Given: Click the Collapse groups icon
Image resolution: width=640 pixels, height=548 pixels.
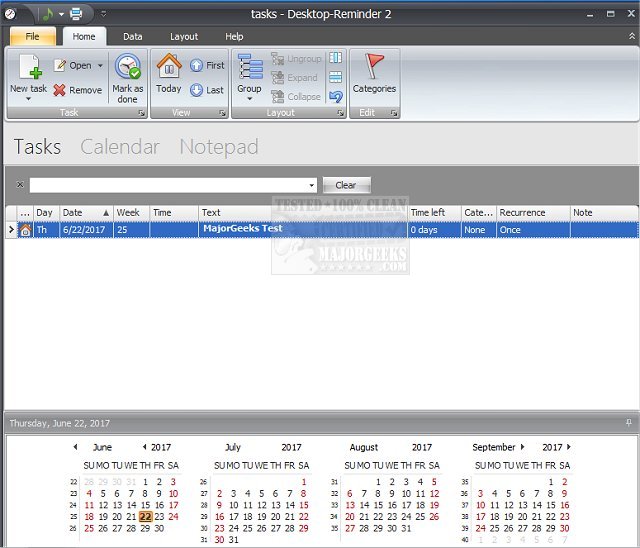Looking at the screenshot, I should tap(278, 96).
